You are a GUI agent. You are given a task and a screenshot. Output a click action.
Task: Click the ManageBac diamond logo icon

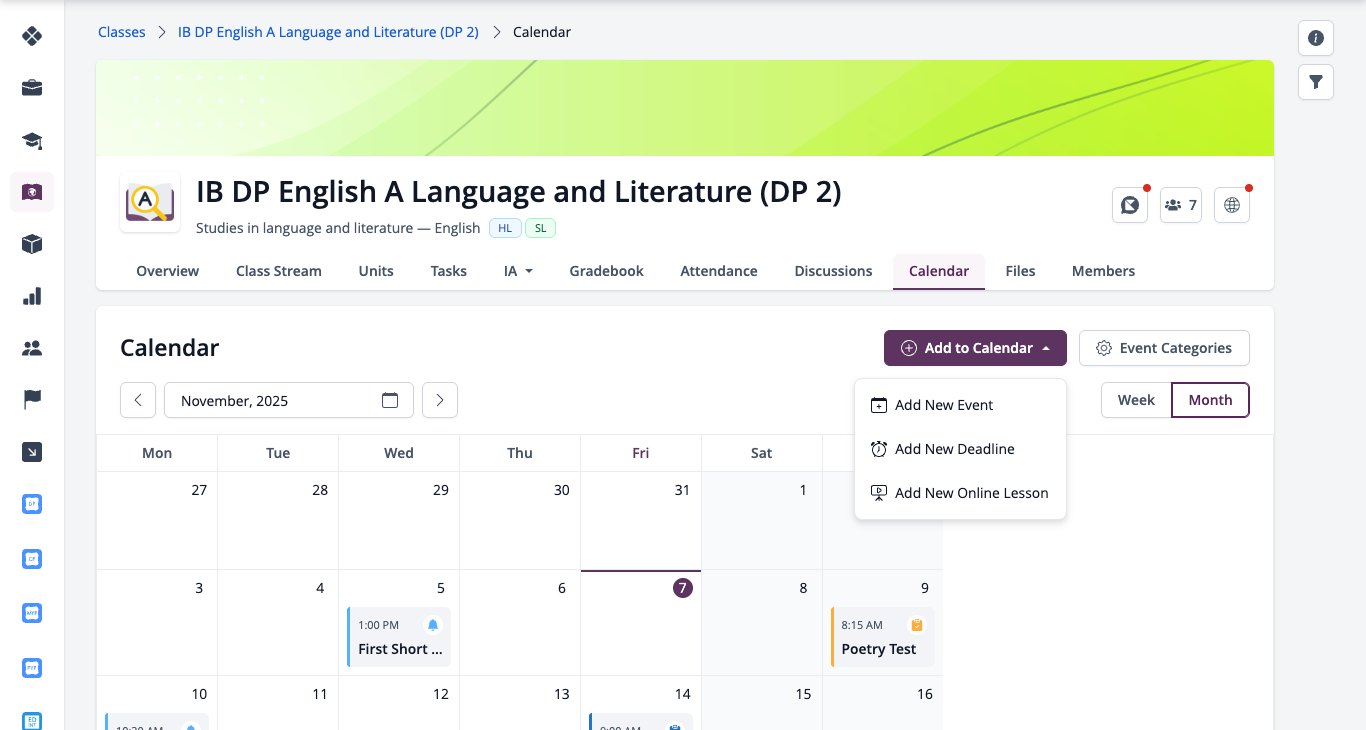coord(32,37)
